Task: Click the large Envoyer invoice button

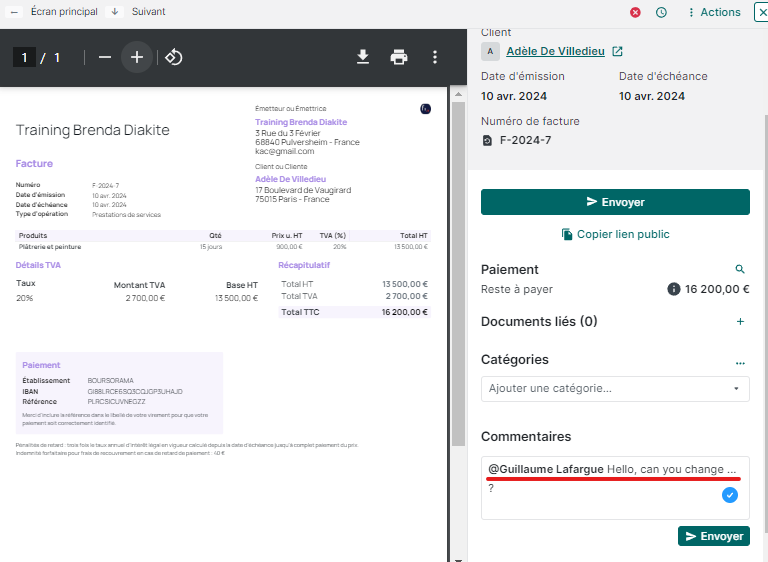Action: [615, 202]
